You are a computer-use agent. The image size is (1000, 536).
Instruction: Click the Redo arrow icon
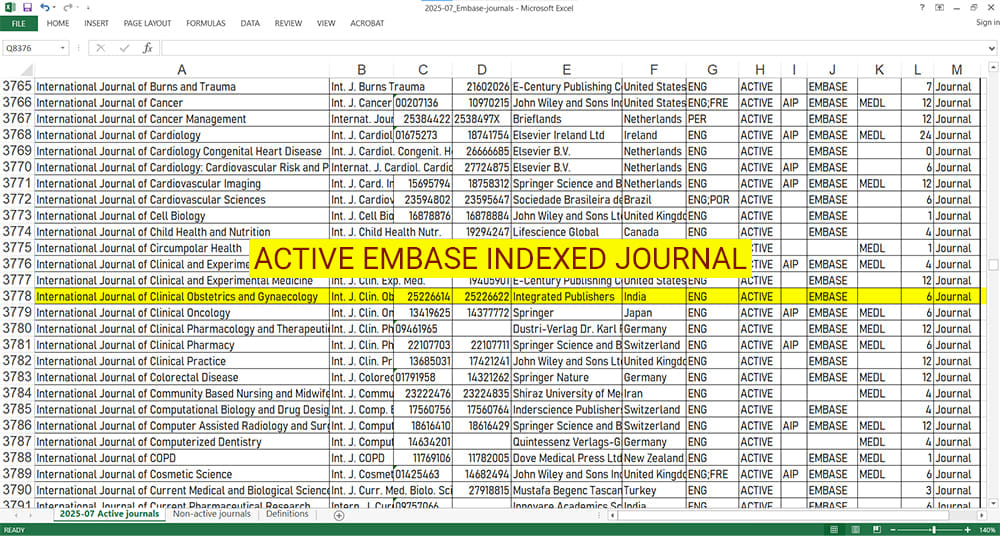(68, 8)
